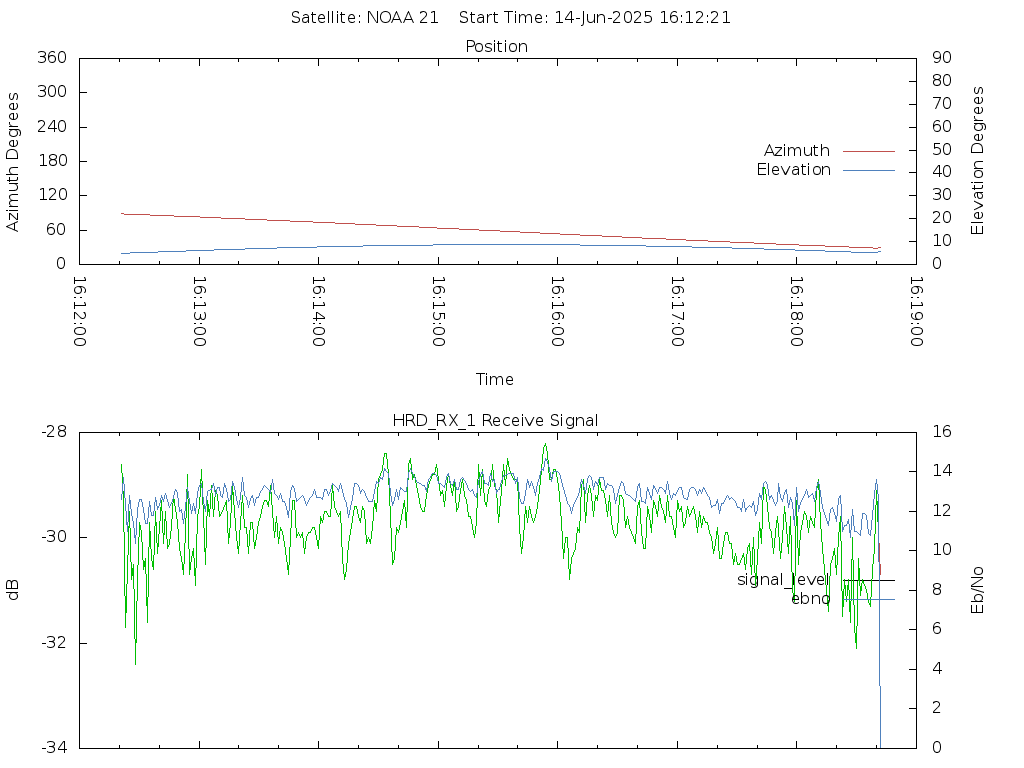1024x768 pixels.
Task: Click the 70 tick on elevation axis
Action: click(x=942, y=103)
